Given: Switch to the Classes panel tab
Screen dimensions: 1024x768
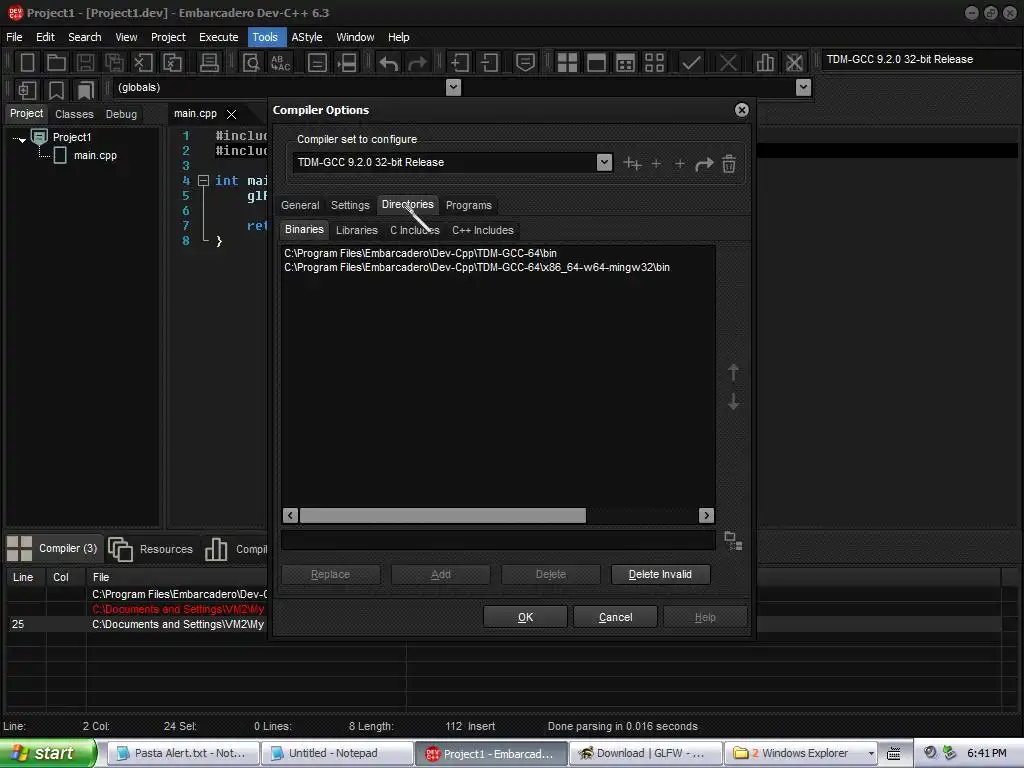Looking at the screenshot, I should coord(74,114).
